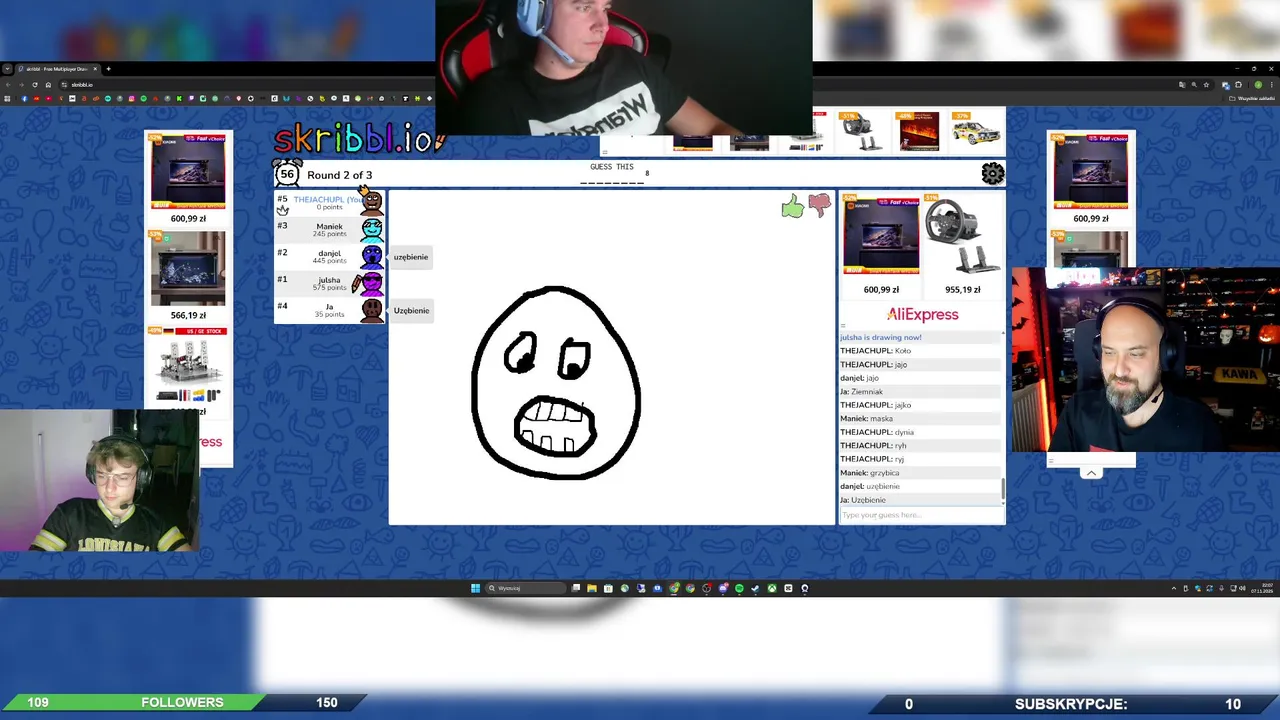
Task: Open the Windows Start menu
Action: [476, 588]
